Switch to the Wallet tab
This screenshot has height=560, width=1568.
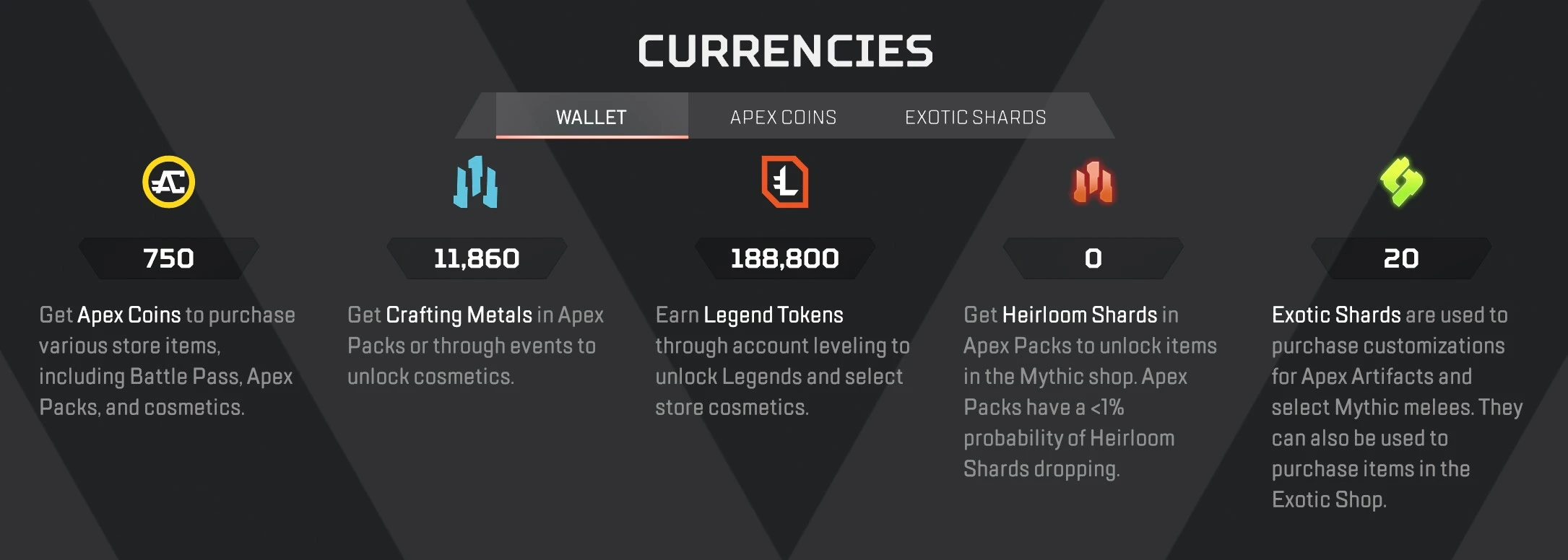(x=592, y=116)
